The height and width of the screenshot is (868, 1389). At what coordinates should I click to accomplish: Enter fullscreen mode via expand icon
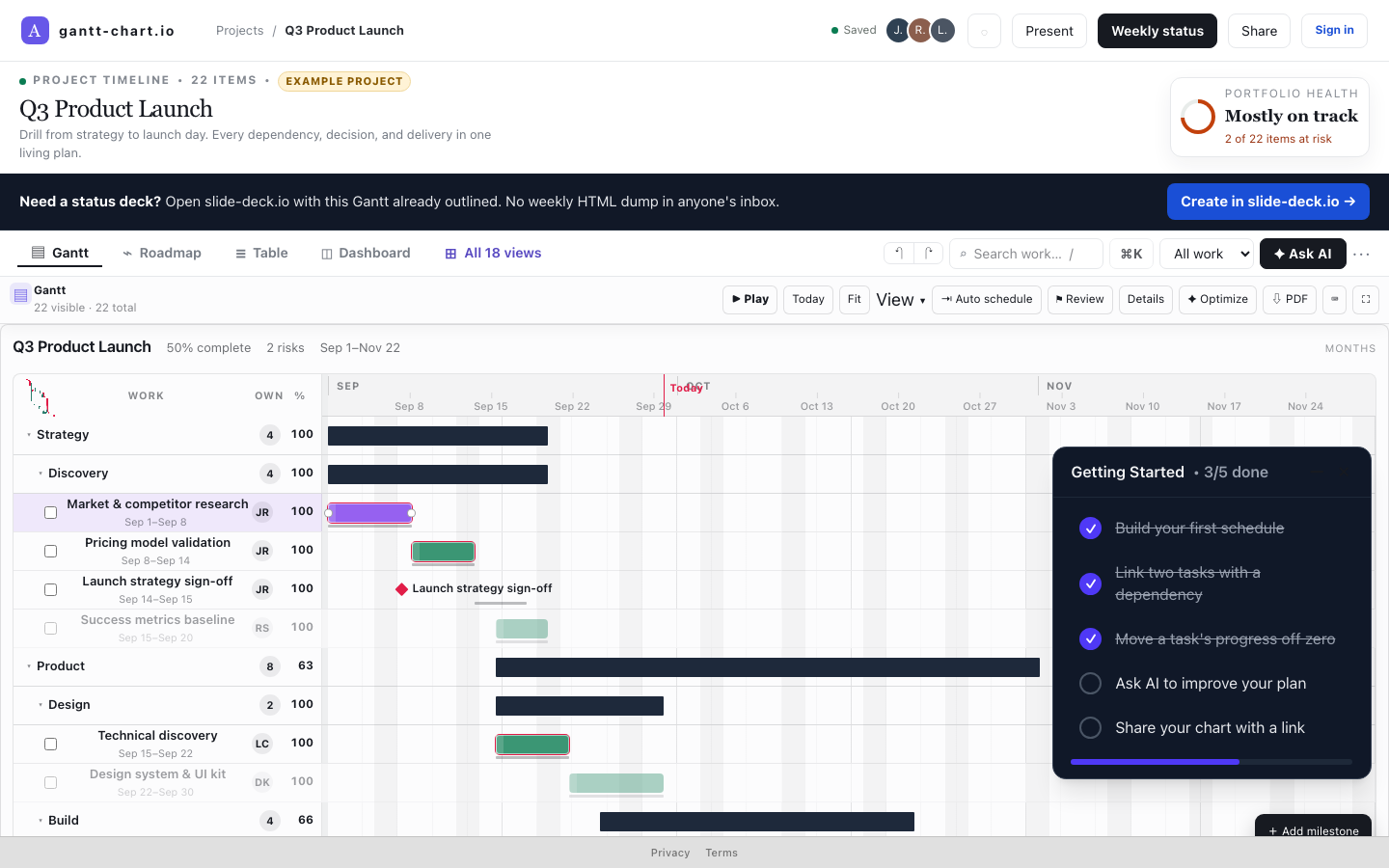[1366, 299]
